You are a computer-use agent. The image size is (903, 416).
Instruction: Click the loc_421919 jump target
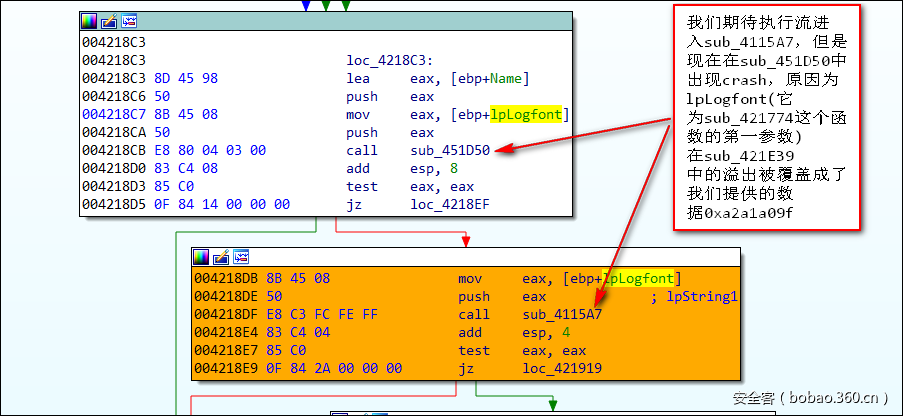coord(562,368)
